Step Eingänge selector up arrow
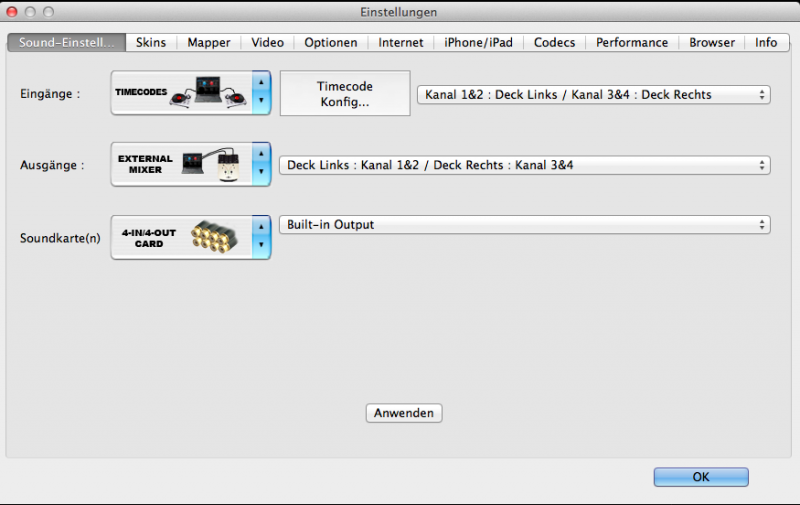The height and width of the screenshot is (505, 800). [261, 82]
